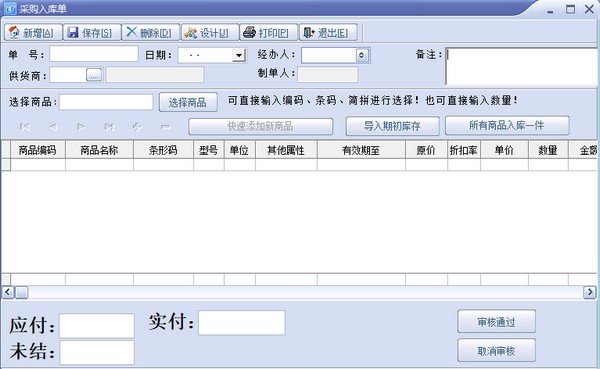This screenshot has width=600, height=369.
Task: Click the window title bar app icon
Action: click(x=10, y=8)
